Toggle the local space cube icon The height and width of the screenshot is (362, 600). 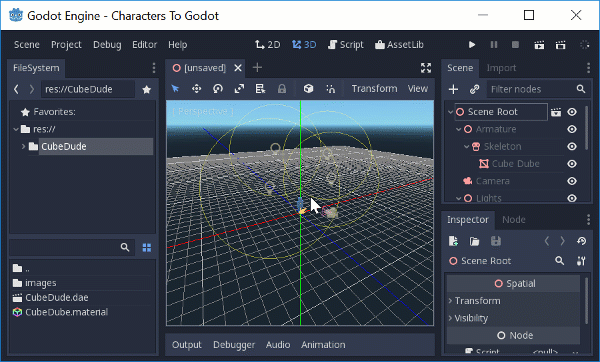click(308, 89)
